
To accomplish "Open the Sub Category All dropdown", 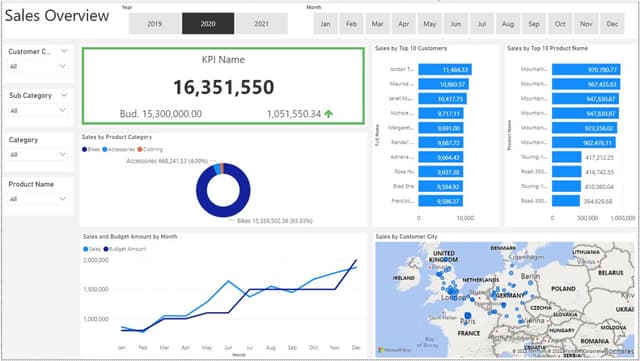I will coord(38,110).
